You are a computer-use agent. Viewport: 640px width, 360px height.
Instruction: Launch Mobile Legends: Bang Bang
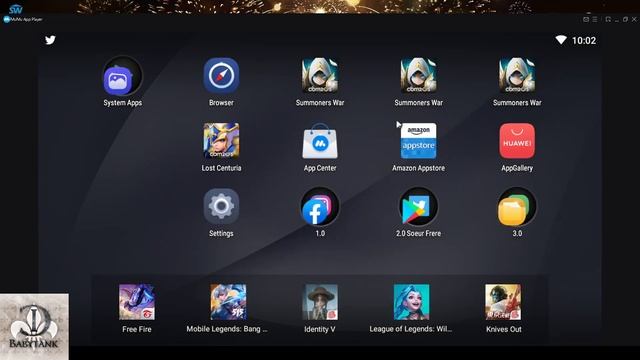pos(228,302)
